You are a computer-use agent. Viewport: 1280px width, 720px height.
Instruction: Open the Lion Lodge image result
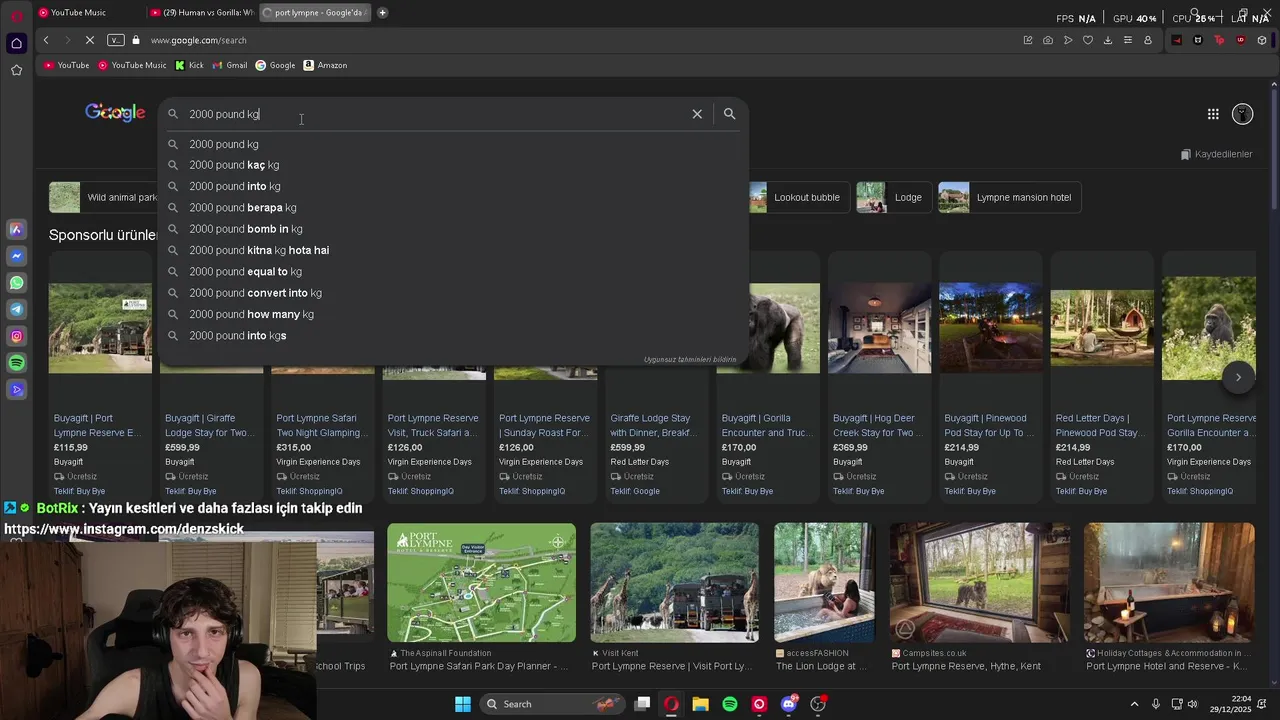click(823, 583)
